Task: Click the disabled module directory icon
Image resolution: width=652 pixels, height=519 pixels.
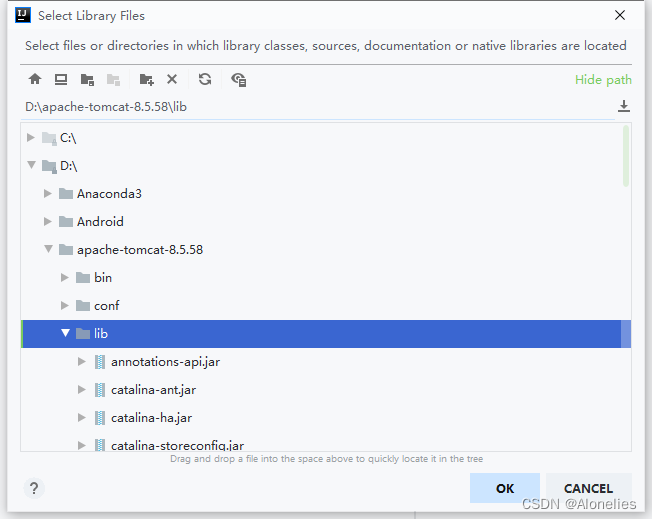Action: (x=113, y=79)
